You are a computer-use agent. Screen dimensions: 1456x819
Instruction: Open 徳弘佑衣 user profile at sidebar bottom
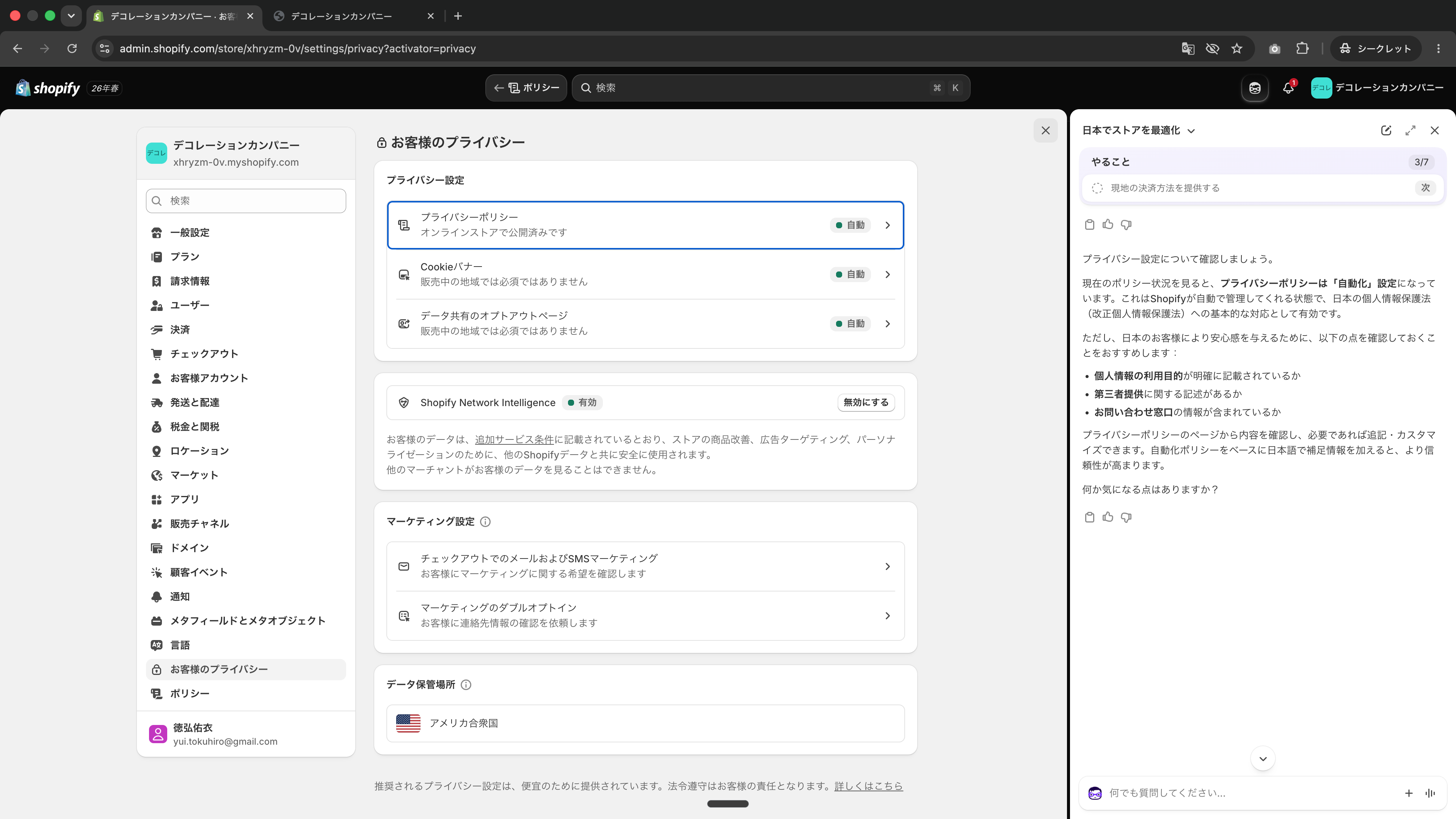click(x=246, y=734)
